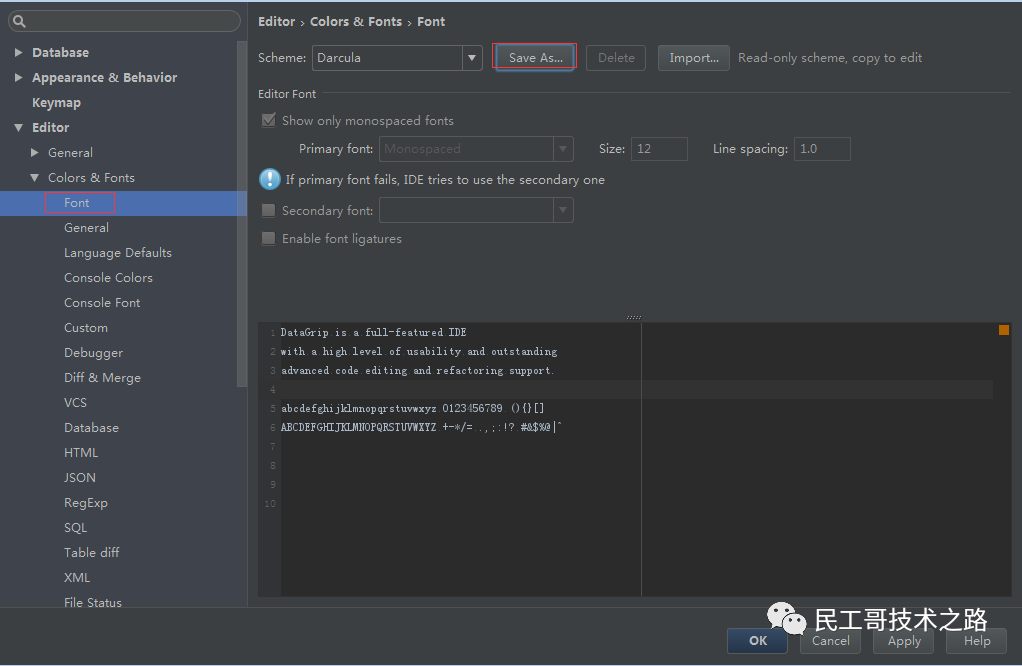
Task: Click the 'Editor Font' section heading
Action: click(x=287, y=94)
